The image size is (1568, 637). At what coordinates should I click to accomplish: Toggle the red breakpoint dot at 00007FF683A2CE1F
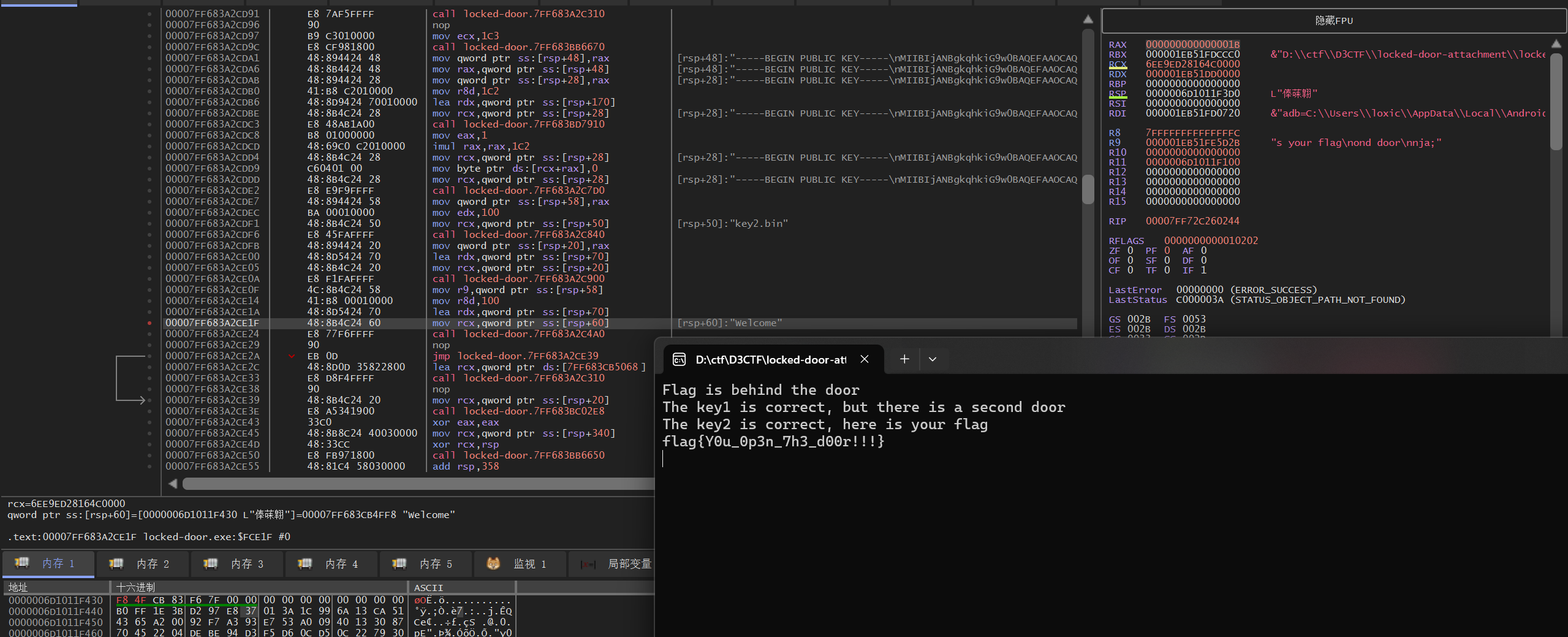tap(150, 323)
